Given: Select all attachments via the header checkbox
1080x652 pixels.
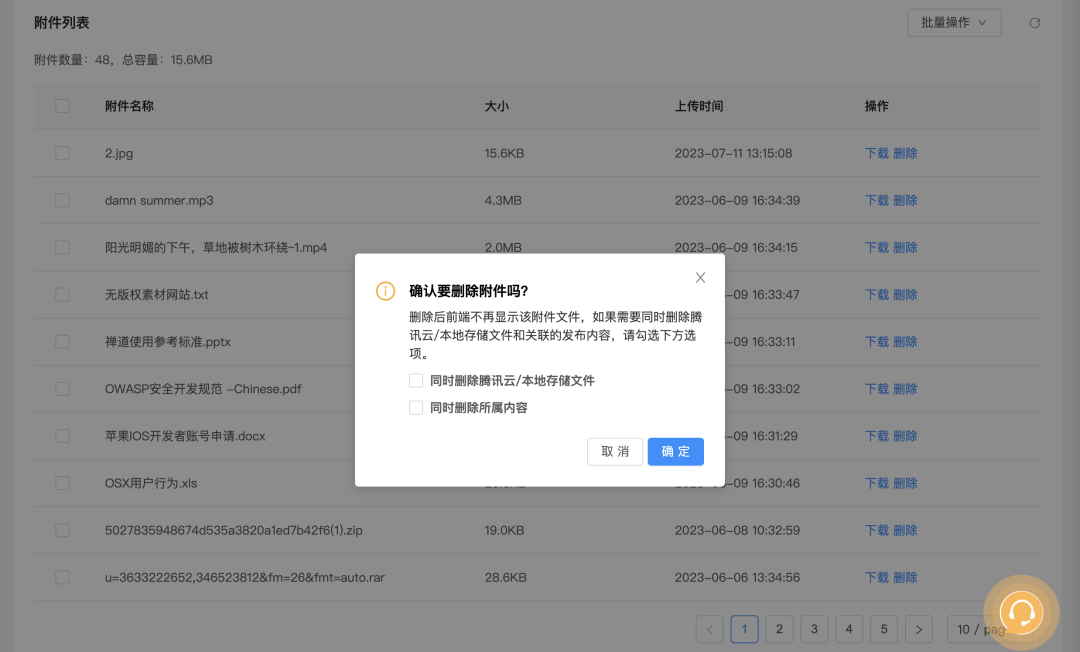Looking at the screenshot, I should click(62, 105).
